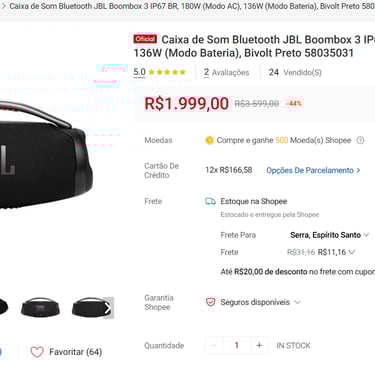The width and height of the screenshot is (375, 366).
Task: Click the help icon beside Moedas Shopee
Action: click(x=360, y=140)
